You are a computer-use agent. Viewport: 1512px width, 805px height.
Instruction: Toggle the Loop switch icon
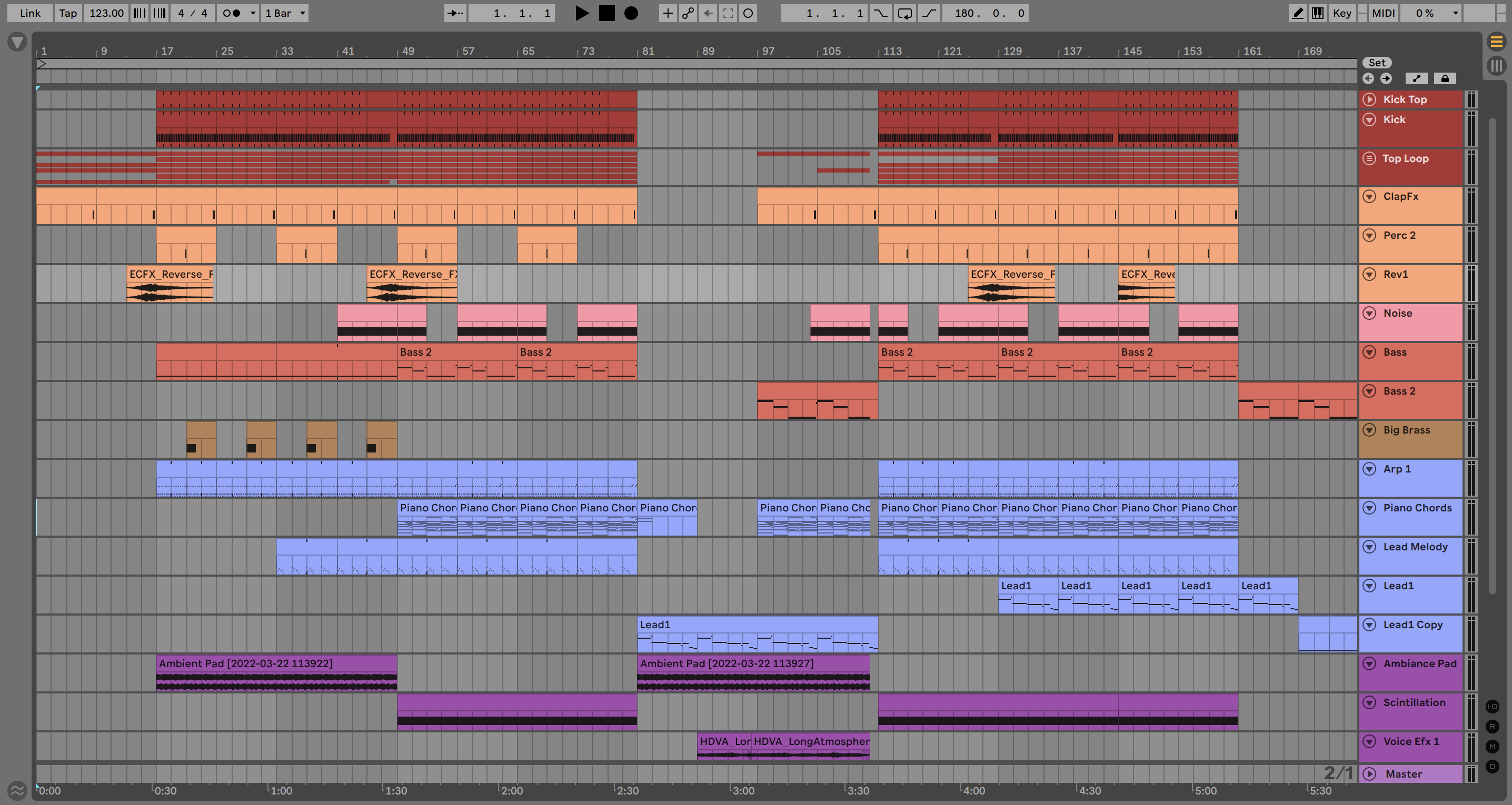pos(905,13)
